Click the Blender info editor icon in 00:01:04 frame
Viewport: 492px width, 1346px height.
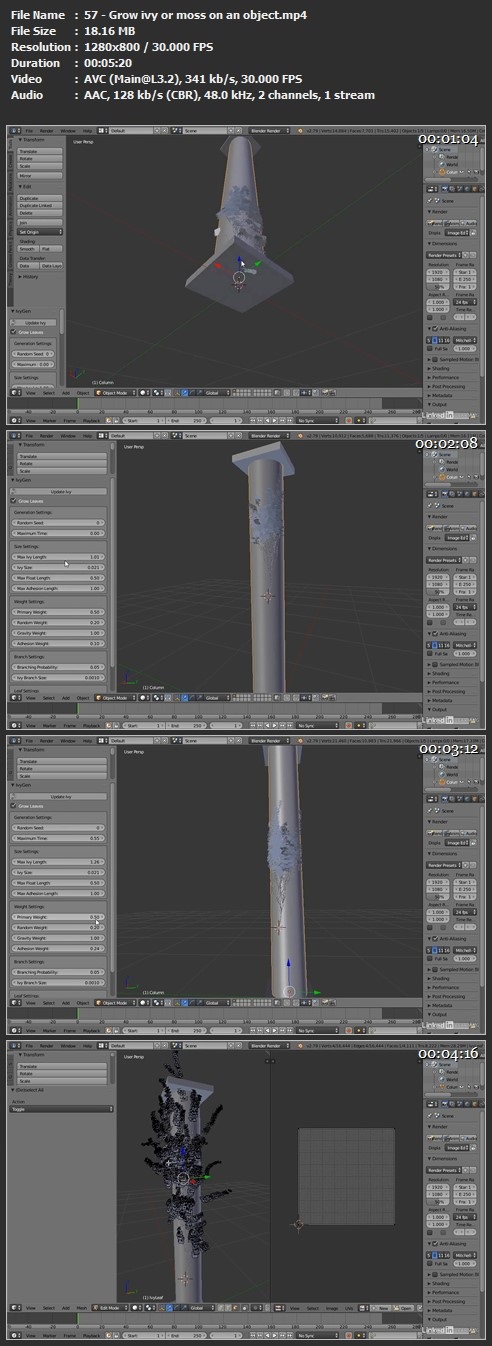click(x=15, y=130)
